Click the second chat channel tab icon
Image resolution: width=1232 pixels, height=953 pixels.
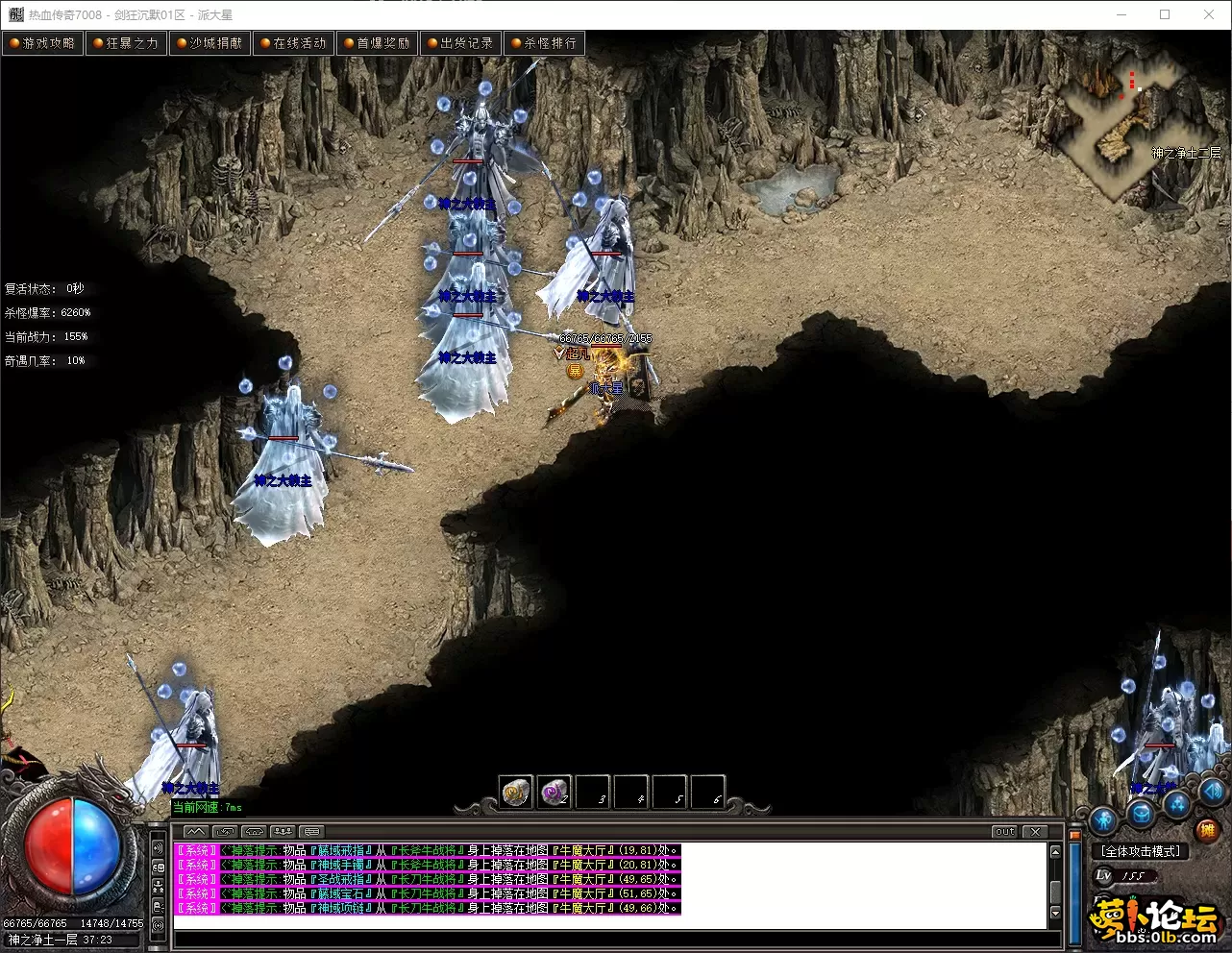[x=225, y=832]
